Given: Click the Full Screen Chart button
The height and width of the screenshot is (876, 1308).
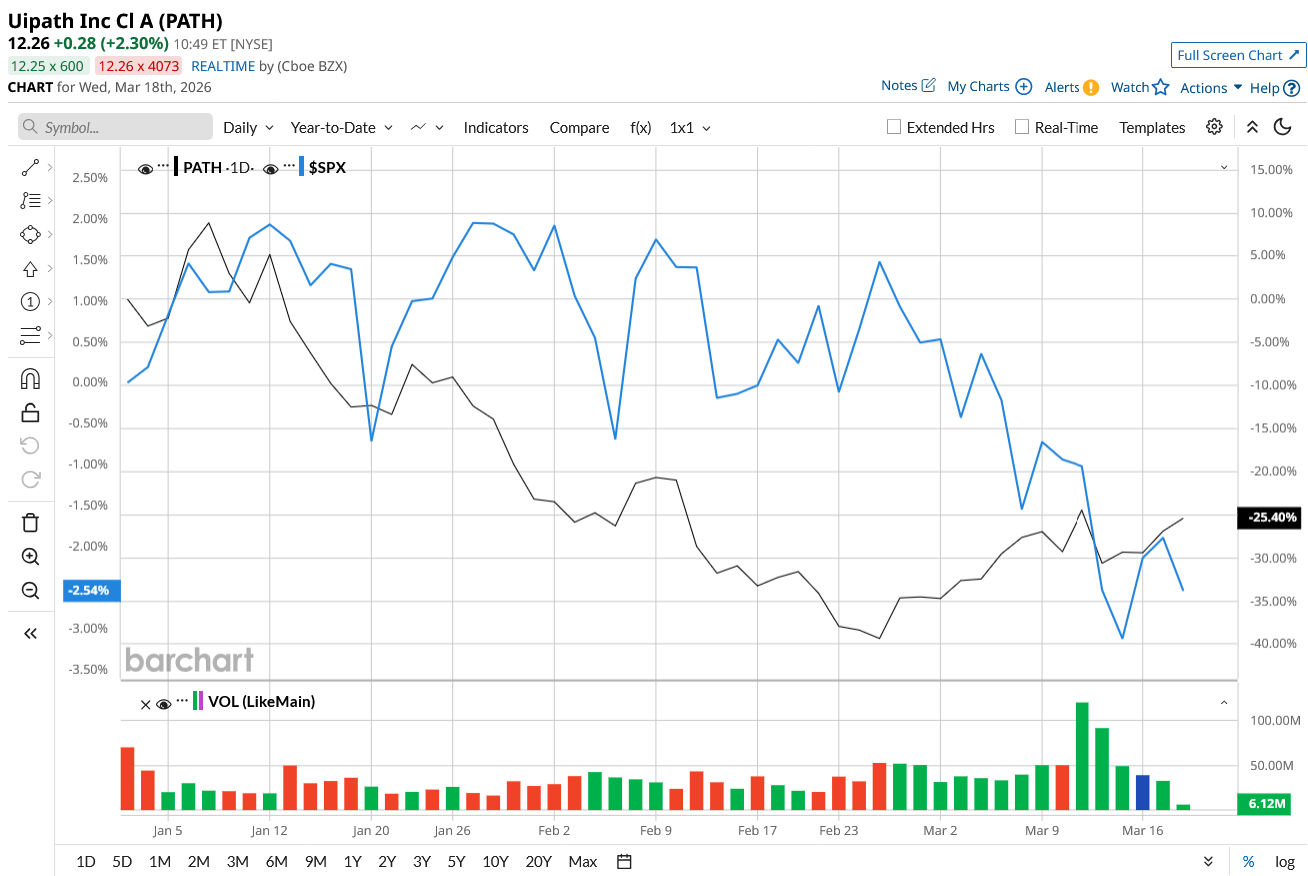Looking at the screenshot, I should [x=1238, y=55].
